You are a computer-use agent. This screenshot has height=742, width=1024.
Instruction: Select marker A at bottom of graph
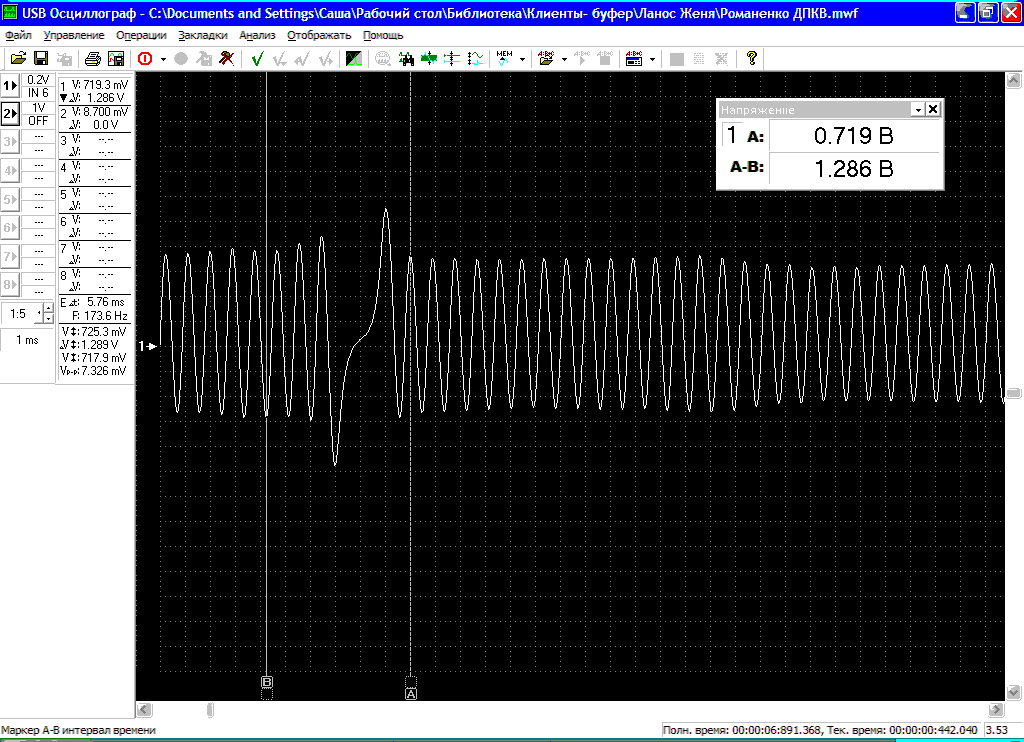411,694
